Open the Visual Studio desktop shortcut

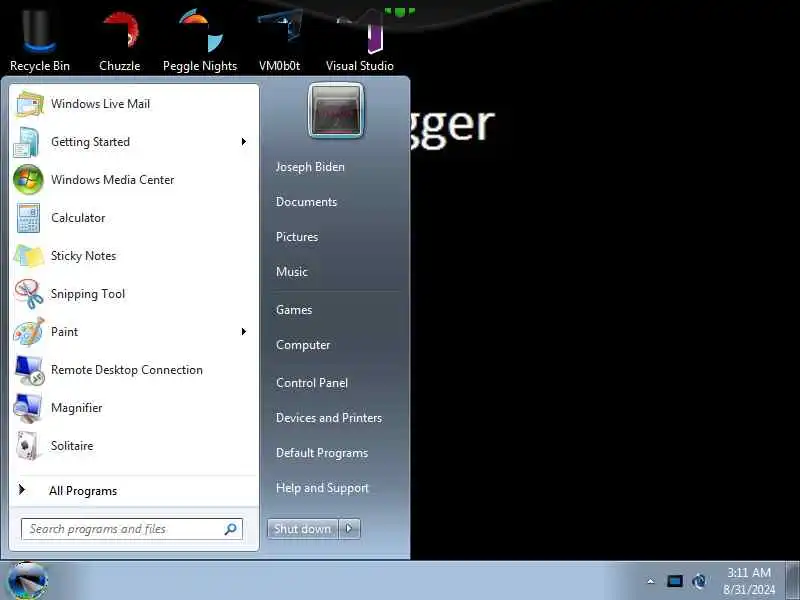click(x=360, y=38)
